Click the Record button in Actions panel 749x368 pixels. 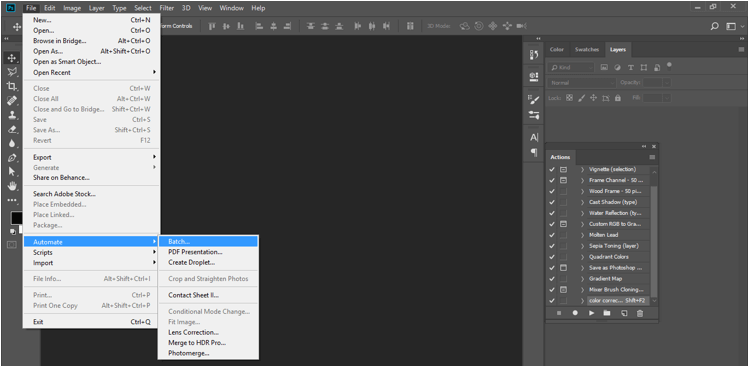575,313
